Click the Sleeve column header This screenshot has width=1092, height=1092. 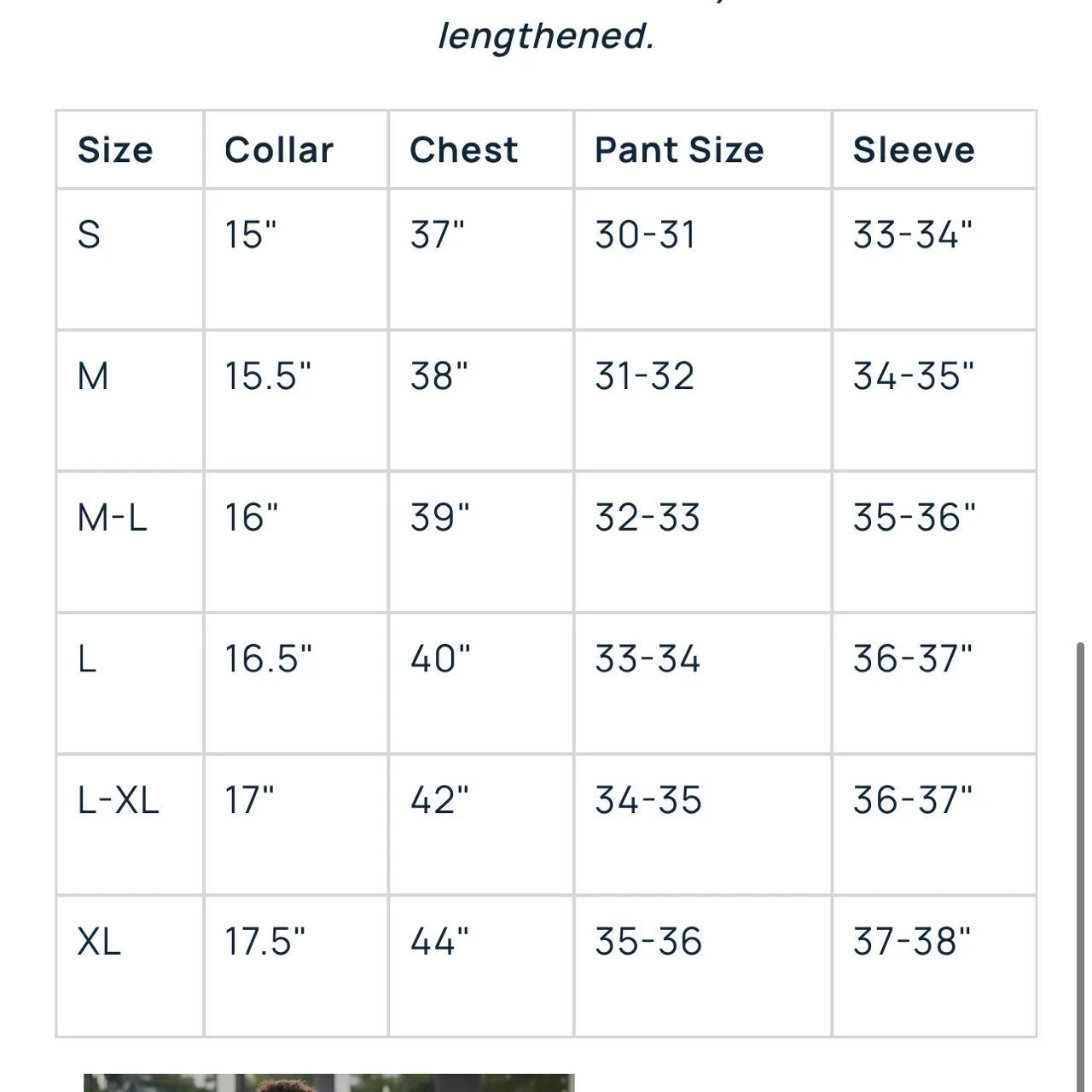coord(914,150)
